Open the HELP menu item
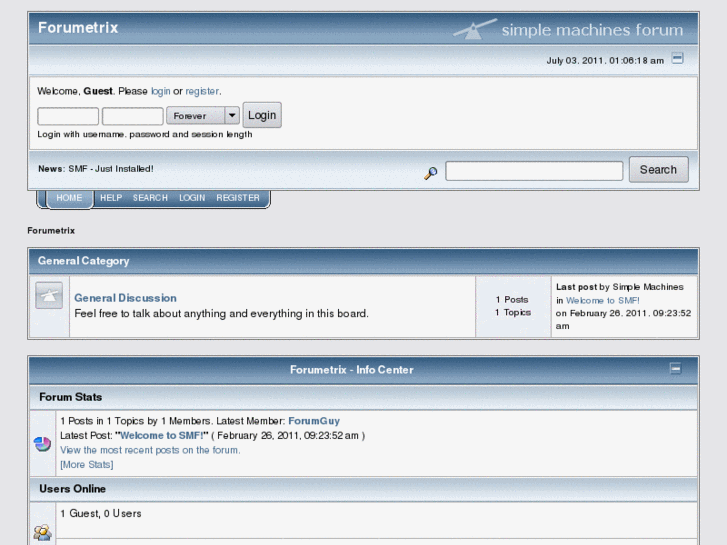This screenshot has width=727, height=545. (x=111, y=198)
